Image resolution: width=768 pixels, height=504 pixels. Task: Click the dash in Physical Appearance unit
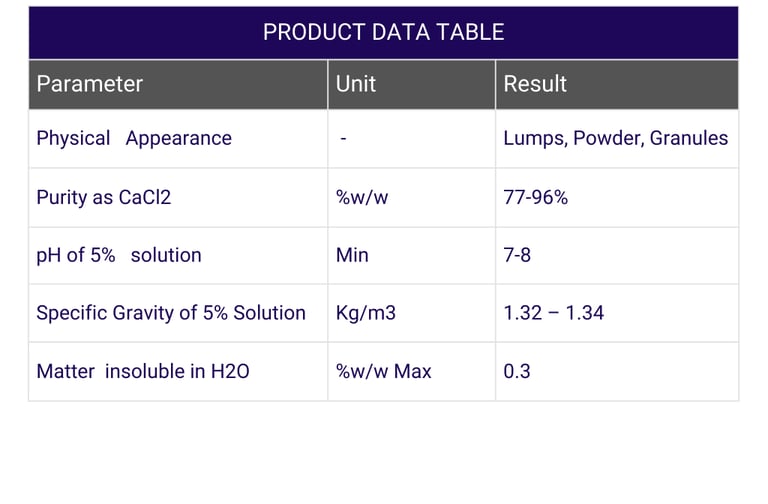click(x=343, y=139)
